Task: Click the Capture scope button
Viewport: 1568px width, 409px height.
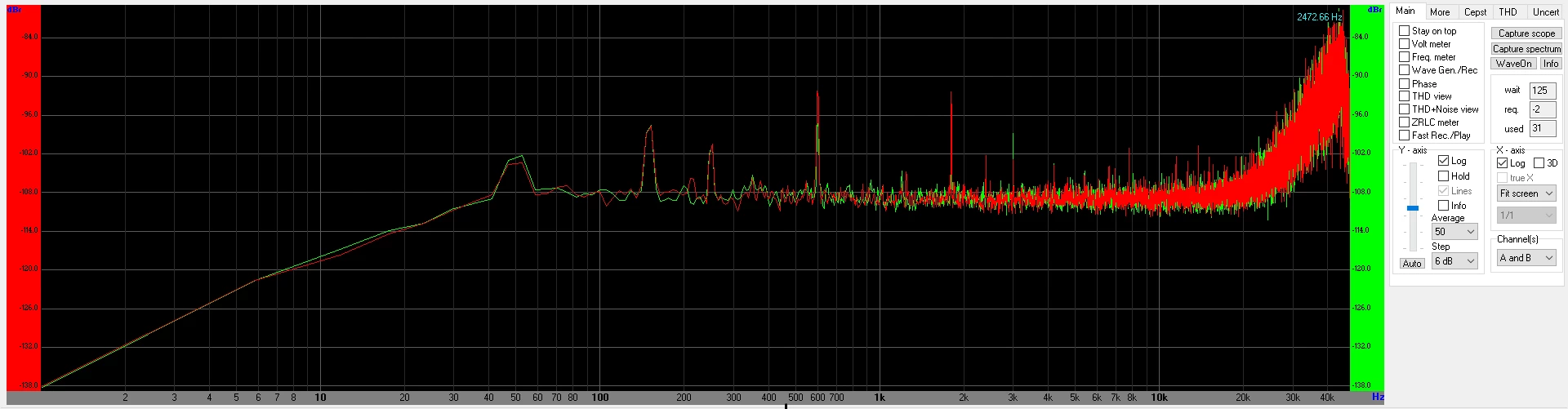Action: pyautogui.click(x=1526, y=33)
